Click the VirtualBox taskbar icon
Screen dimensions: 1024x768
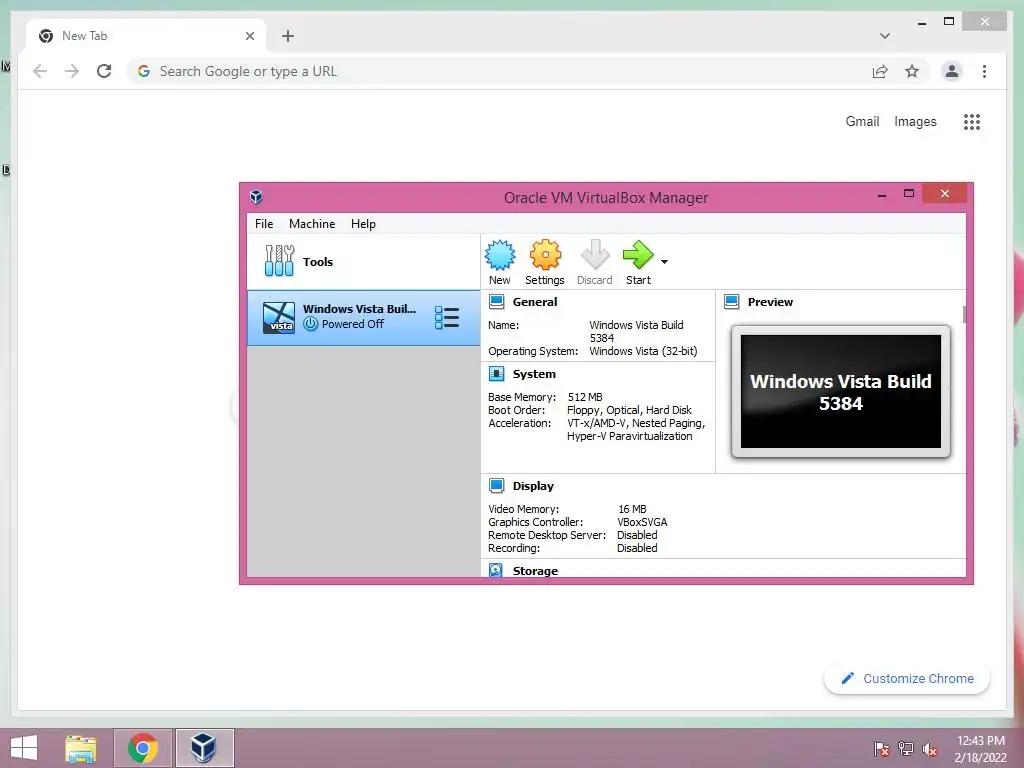coord(204,748)
